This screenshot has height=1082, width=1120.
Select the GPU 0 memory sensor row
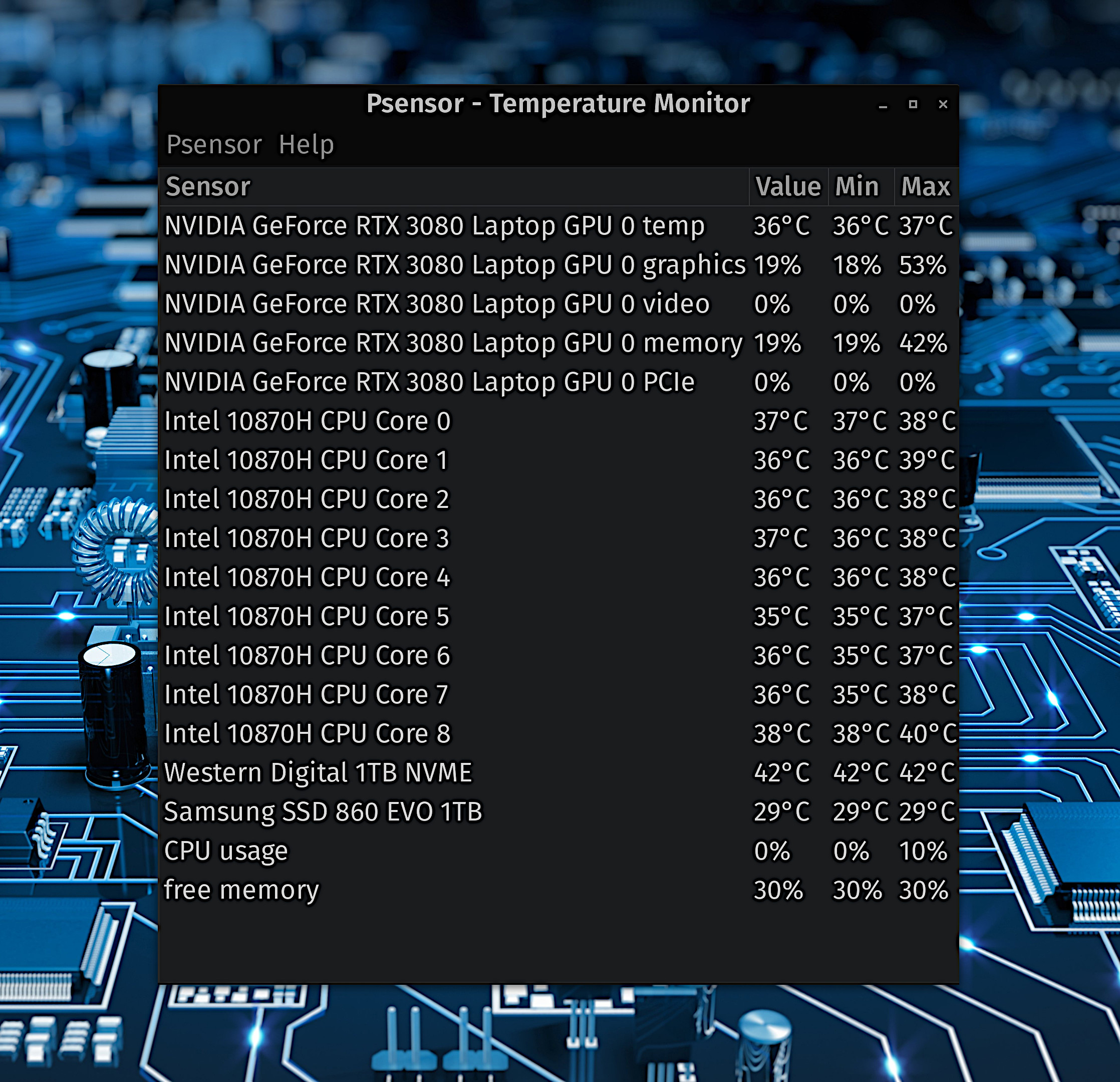558,343
